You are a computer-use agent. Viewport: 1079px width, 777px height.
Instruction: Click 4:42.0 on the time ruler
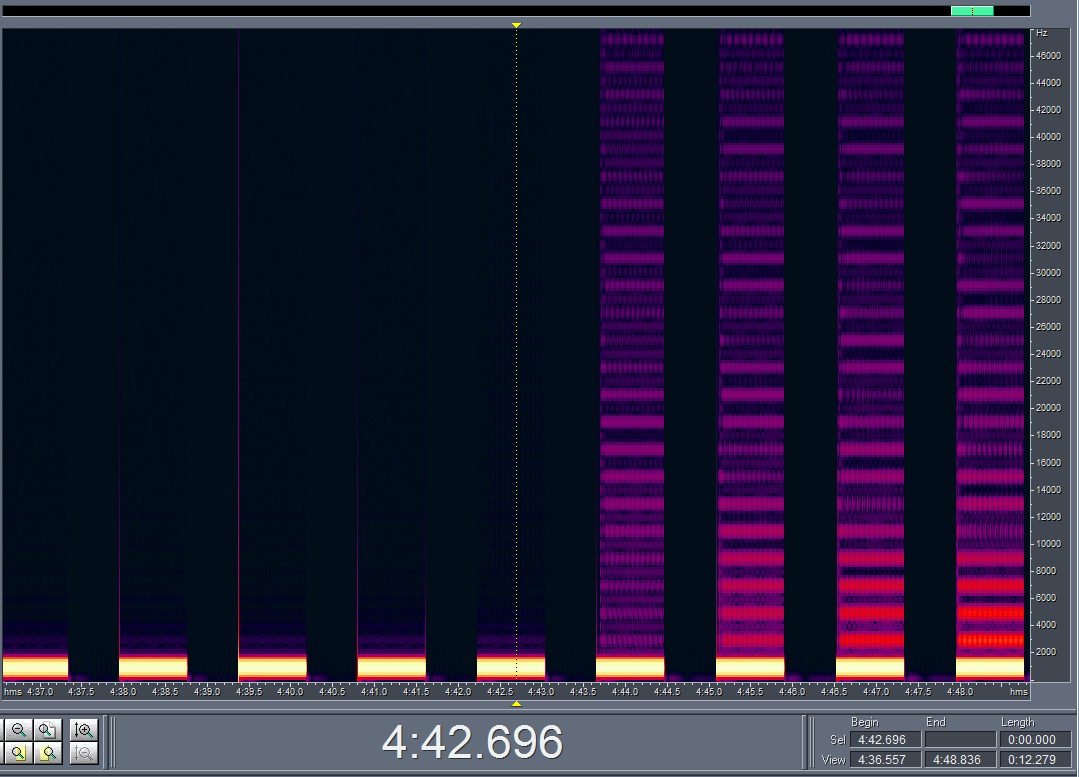(458, 692)
